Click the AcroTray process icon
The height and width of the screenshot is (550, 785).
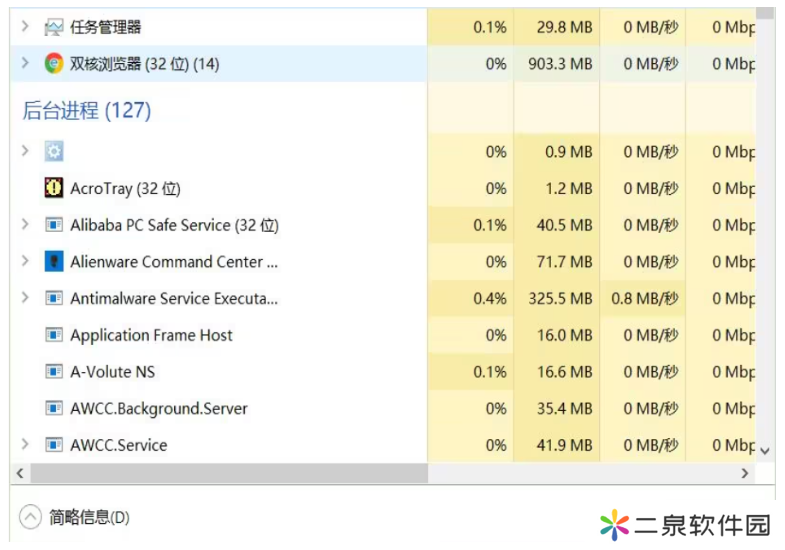[54, 188]
